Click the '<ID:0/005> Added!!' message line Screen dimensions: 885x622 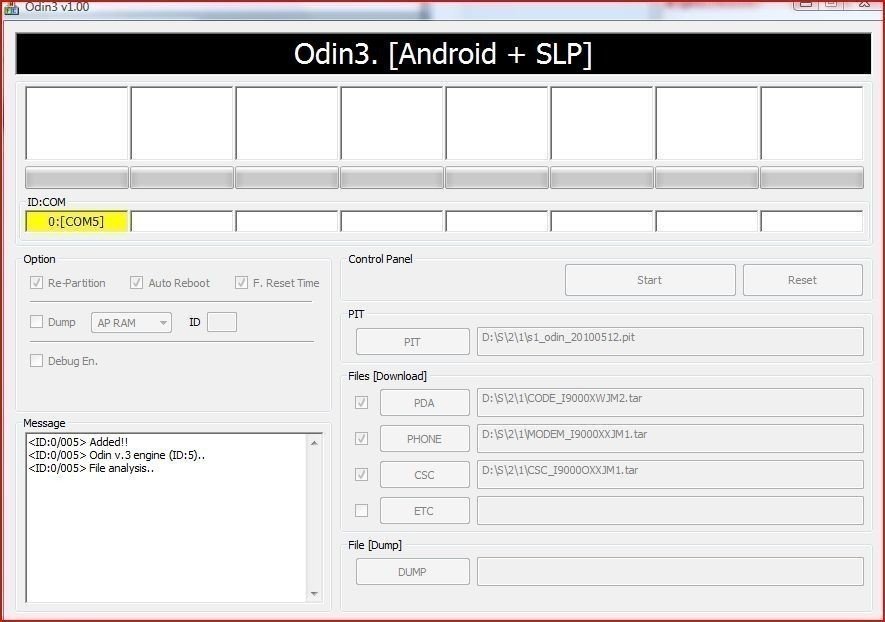[78, 442]
